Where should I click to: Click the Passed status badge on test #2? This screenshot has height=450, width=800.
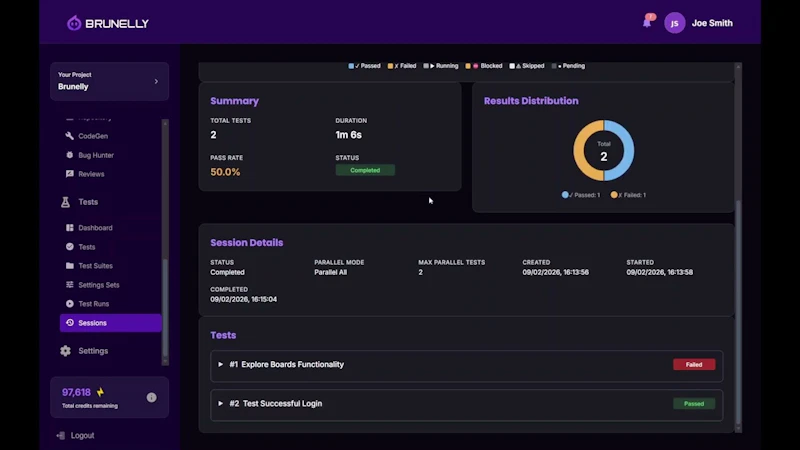coord(694,404)
